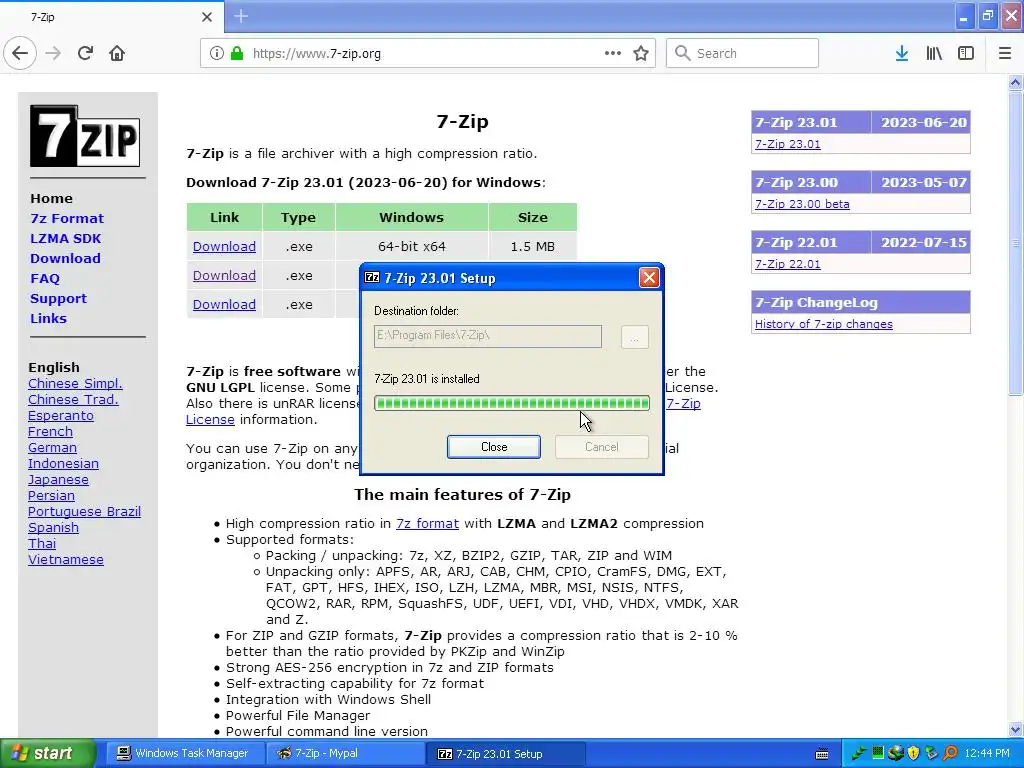Open the 7-Zip 23.00 beta link
This screenshot has width=1024, height=768.
(802, 204)
